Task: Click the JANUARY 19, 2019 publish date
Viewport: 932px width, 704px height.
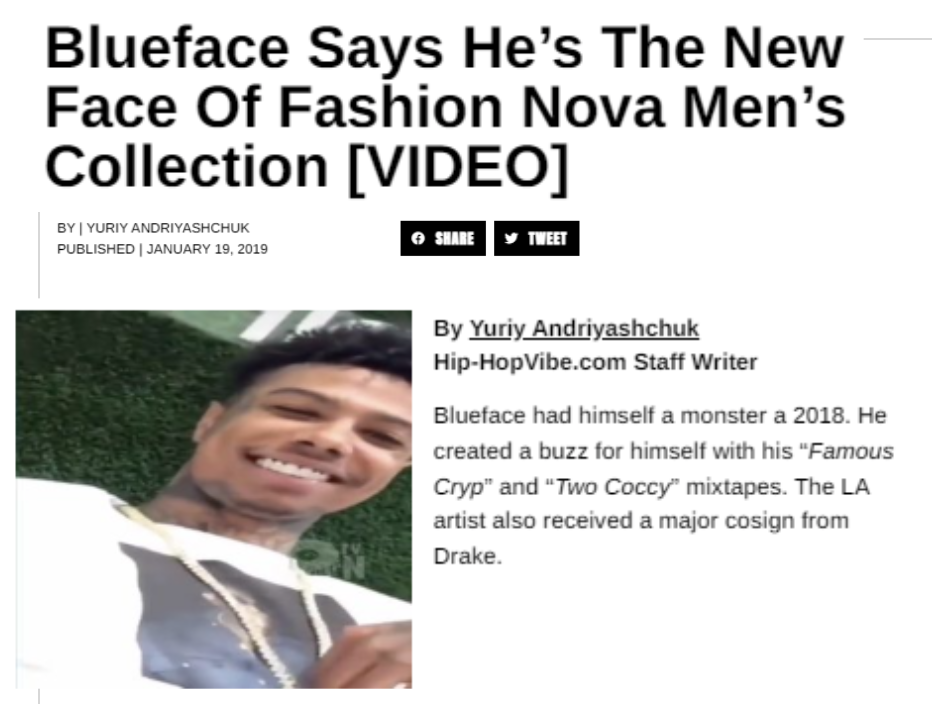Action: (207, 249)
